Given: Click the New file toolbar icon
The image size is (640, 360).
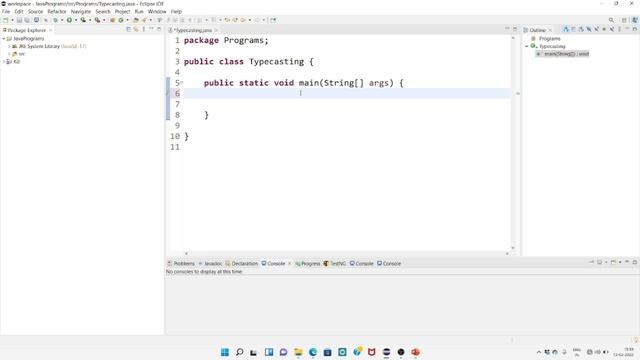Looking at the screenshot, I should (x=5, y=20).
